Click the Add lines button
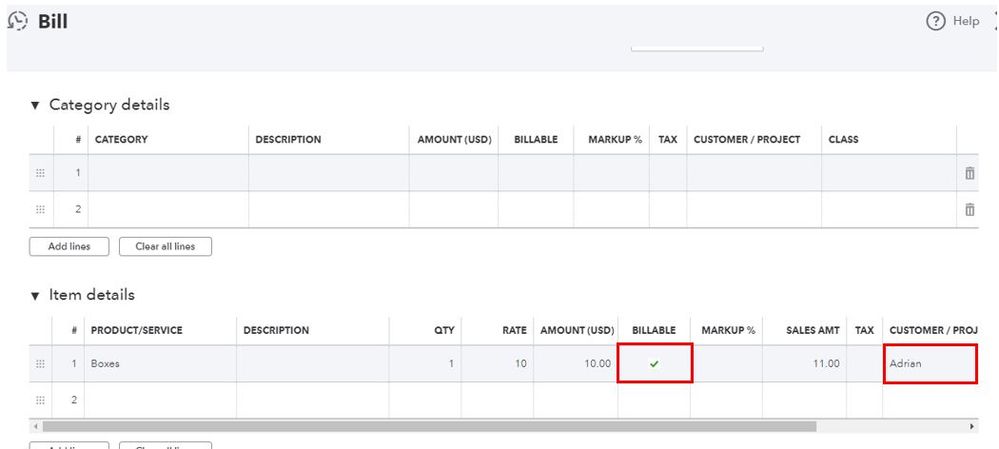This screenshot has height=449, width=999. click(70, 246)
